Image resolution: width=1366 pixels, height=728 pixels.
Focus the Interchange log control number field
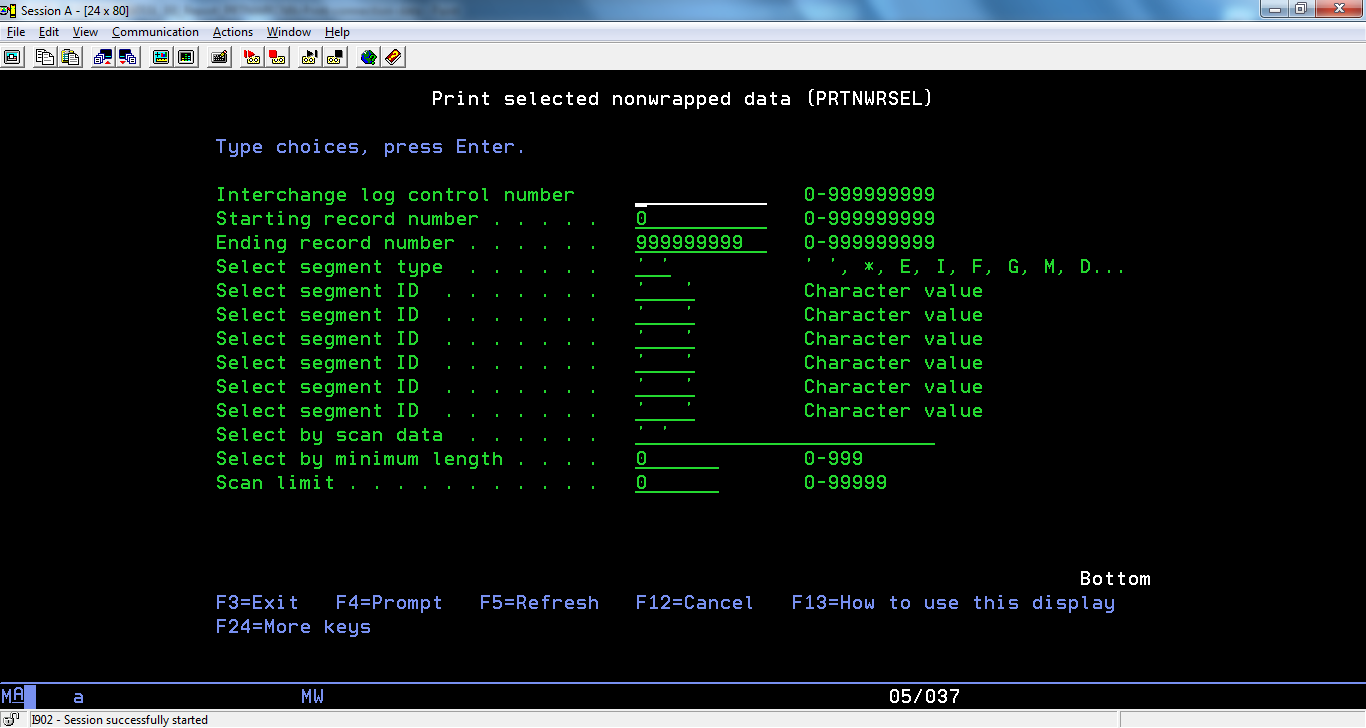pos(701,195)
